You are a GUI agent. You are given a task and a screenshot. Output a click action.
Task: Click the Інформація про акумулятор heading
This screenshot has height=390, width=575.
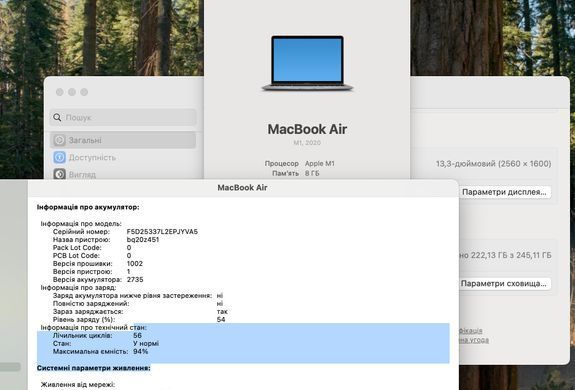click(88, 207)
